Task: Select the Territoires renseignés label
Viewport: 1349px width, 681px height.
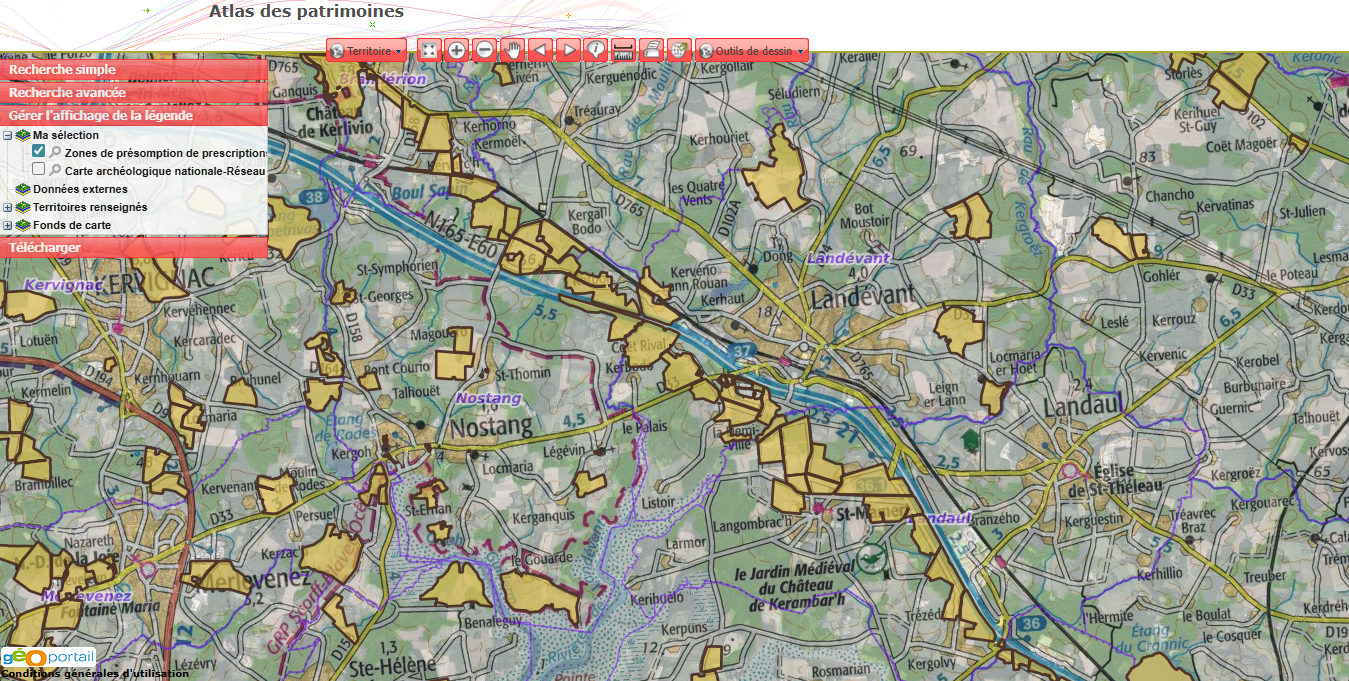Action: coord(90,207)
